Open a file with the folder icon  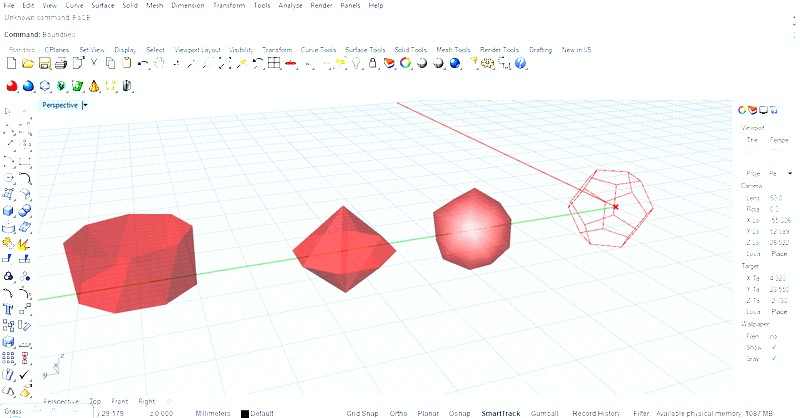(28, 63)
